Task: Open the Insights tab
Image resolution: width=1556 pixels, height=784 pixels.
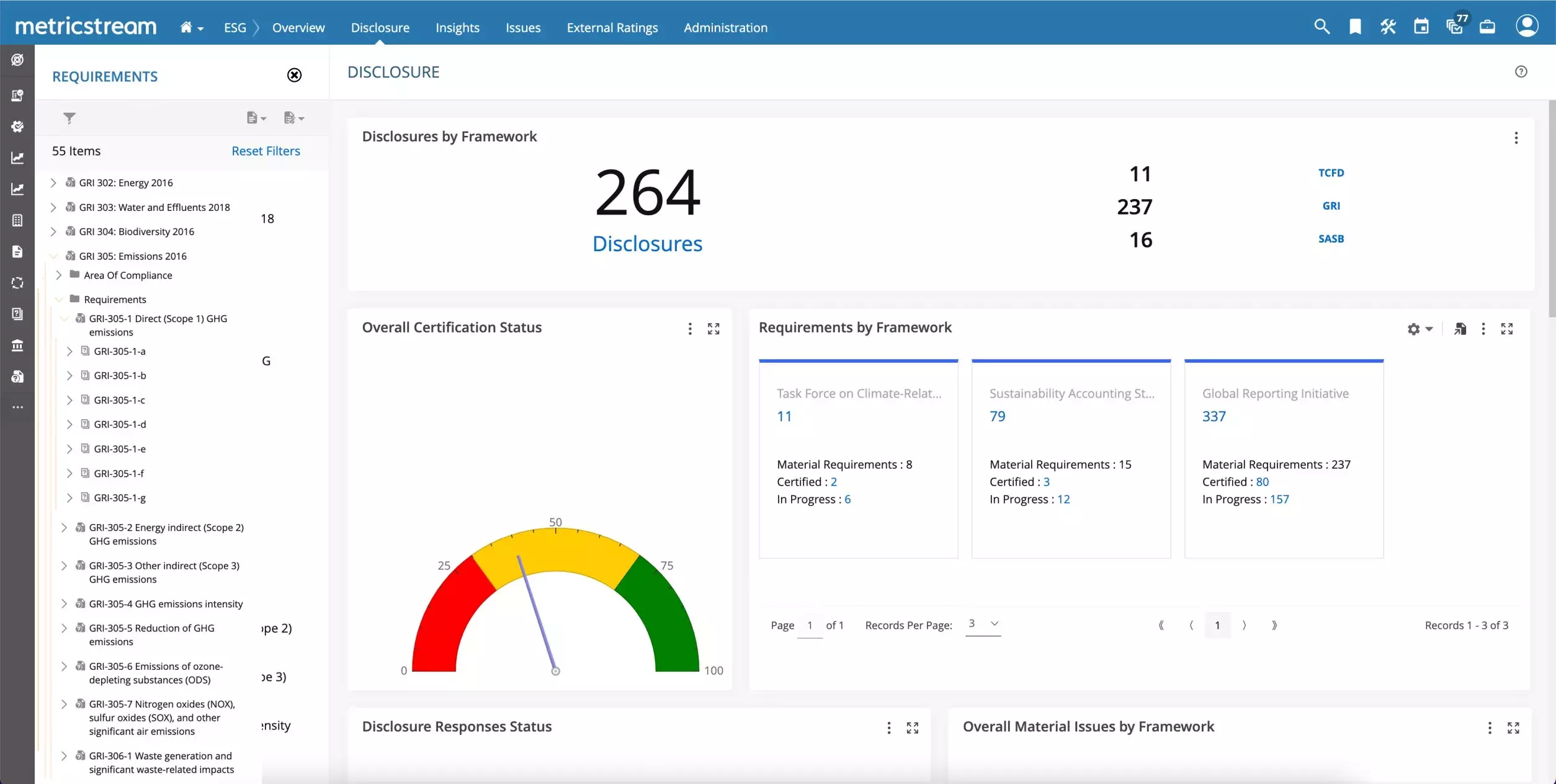Action: click(x=457, y=27)
